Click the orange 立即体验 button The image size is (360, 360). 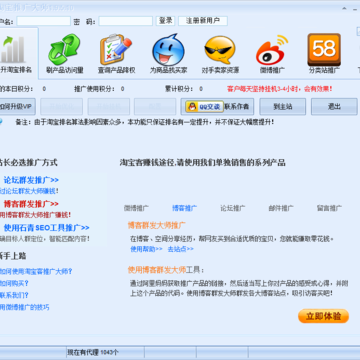pos(323,316)
